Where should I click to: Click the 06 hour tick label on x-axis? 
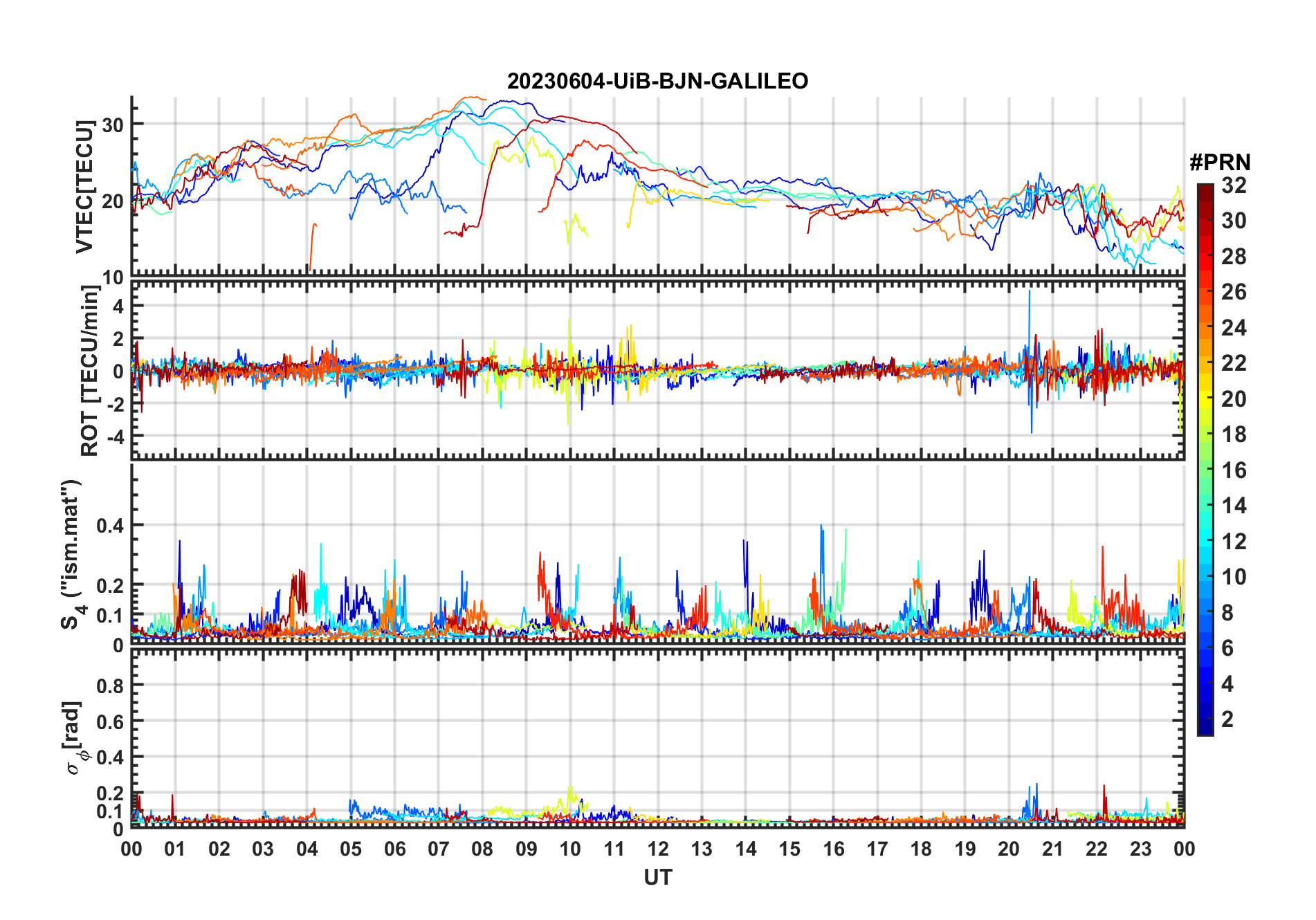394,849
